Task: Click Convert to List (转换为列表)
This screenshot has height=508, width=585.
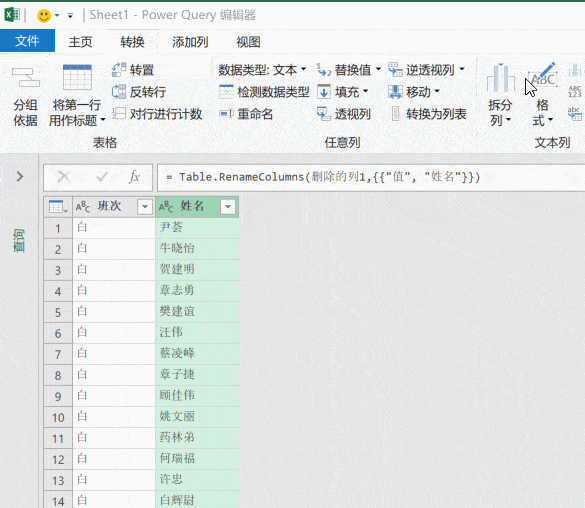Action: coord(428,114)
